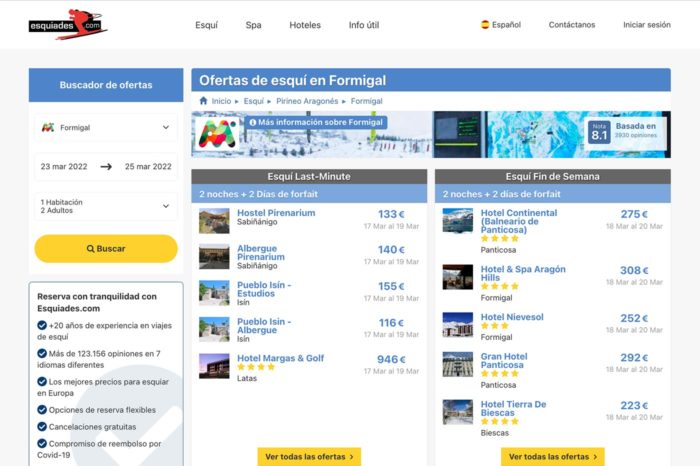This screenshot has width=700, height=466.
Task: Open Hotel Continental (Balneario de Panticosa)
Action: 519,221
